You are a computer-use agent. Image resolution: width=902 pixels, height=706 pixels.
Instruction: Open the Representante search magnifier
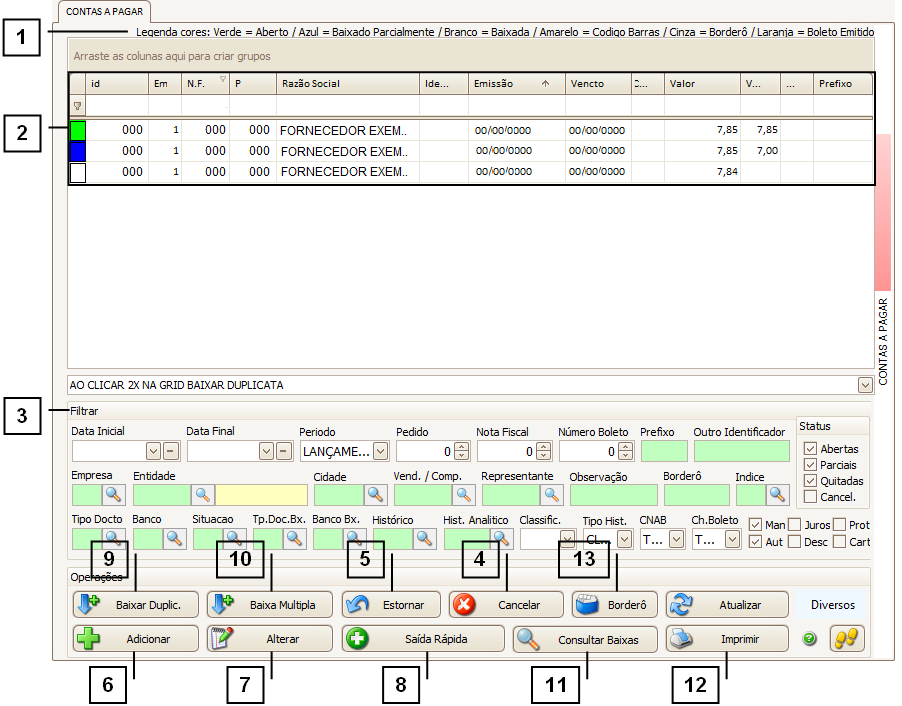(552, 494)
